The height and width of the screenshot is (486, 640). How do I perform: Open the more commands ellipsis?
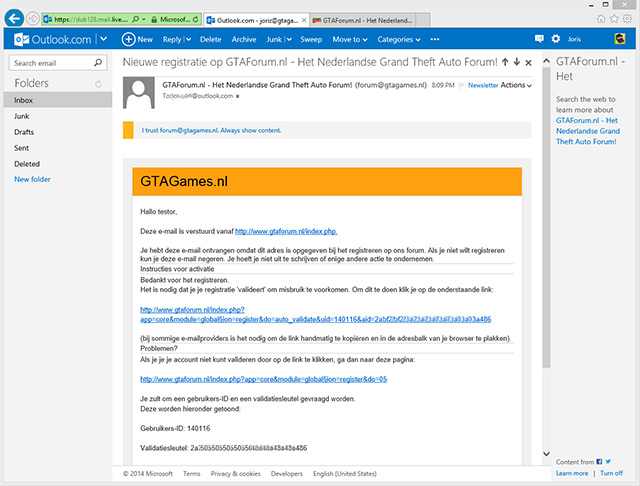click(435, 39)
